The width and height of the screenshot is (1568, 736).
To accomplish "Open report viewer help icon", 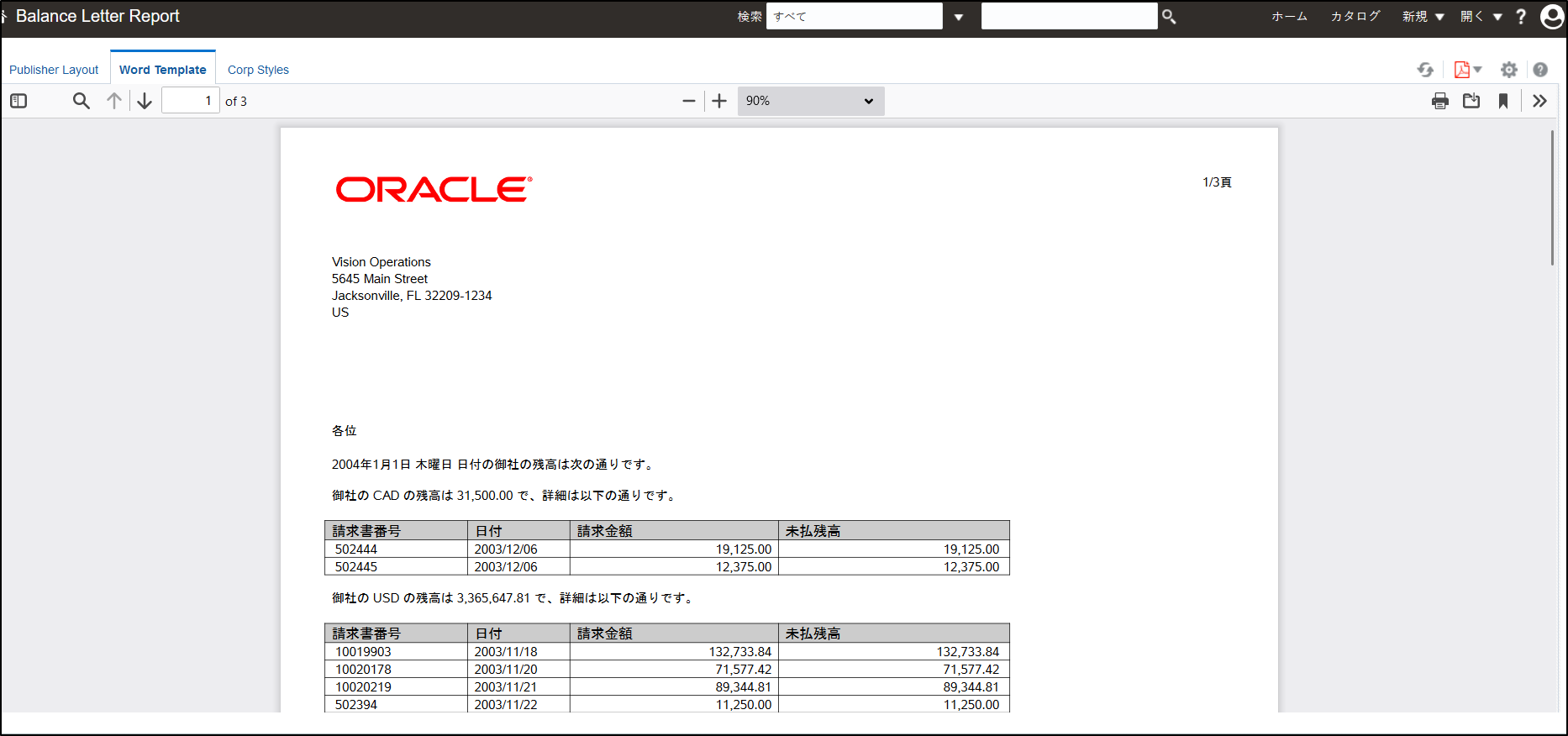I will (1540, 70).
